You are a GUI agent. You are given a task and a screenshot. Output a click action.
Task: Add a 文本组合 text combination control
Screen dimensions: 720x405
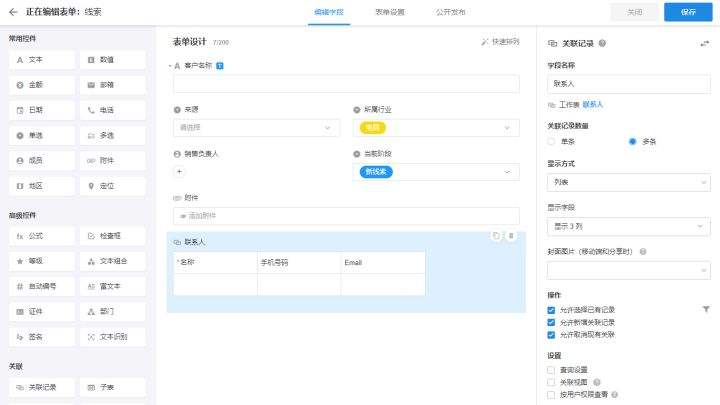tap(112, 261)
